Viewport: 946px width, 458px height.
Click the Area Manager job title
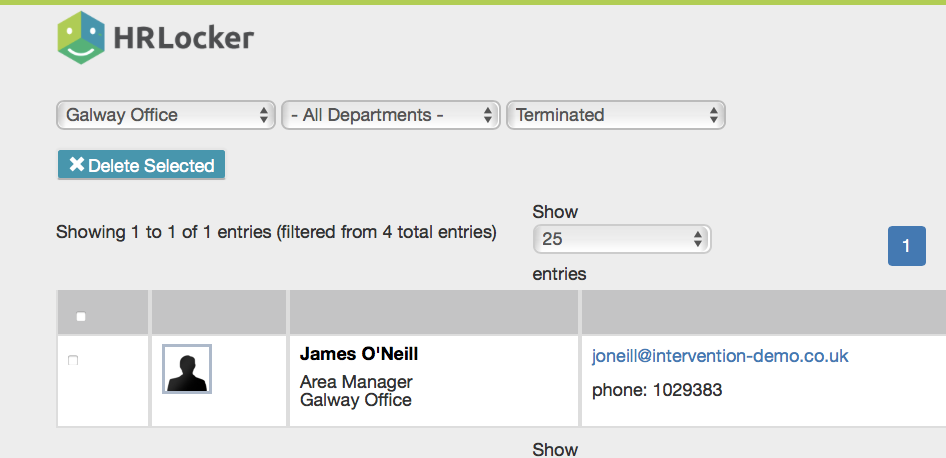click(356, 382)
